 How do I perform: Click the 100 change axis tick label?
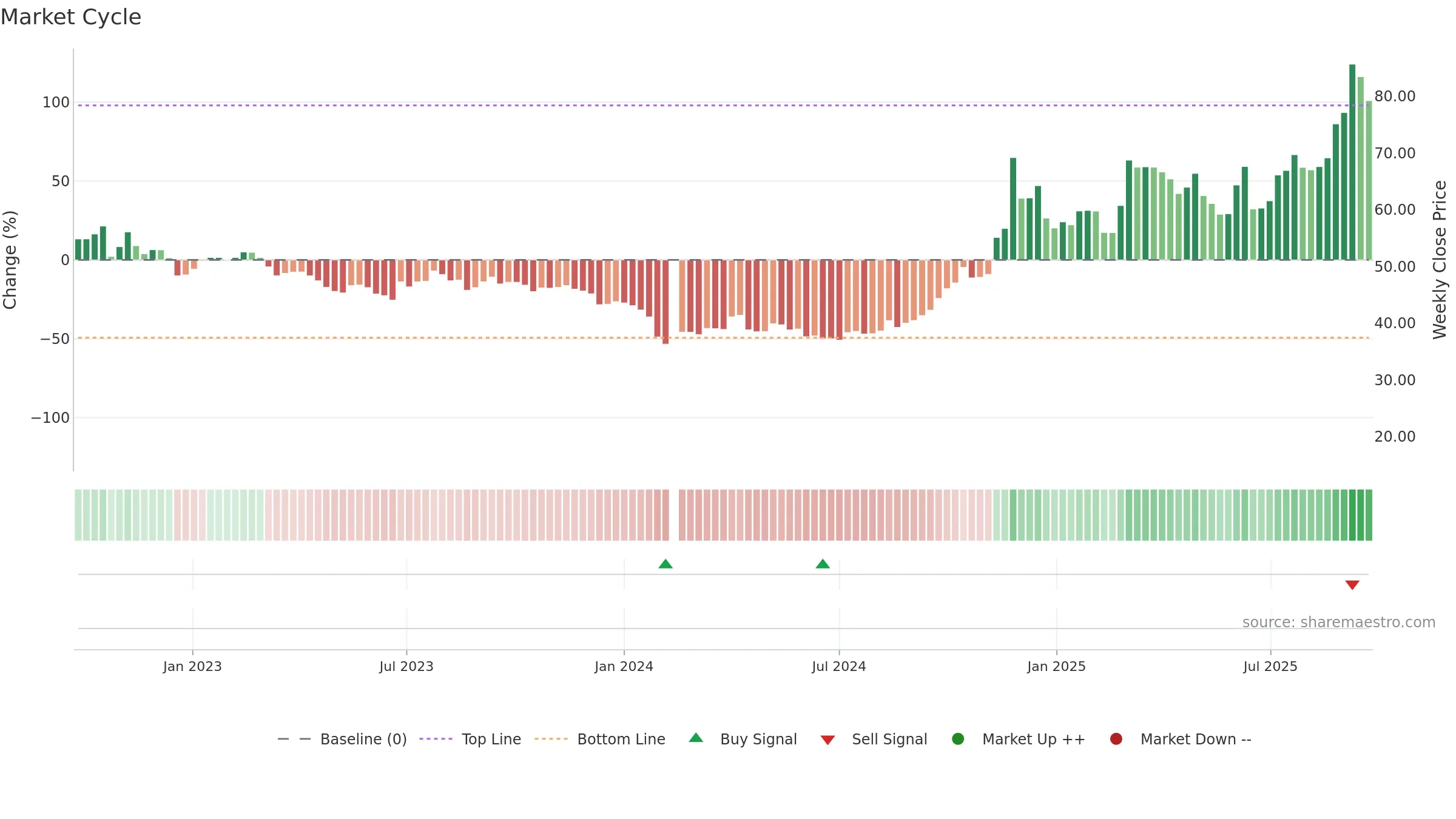pos(56,103)
